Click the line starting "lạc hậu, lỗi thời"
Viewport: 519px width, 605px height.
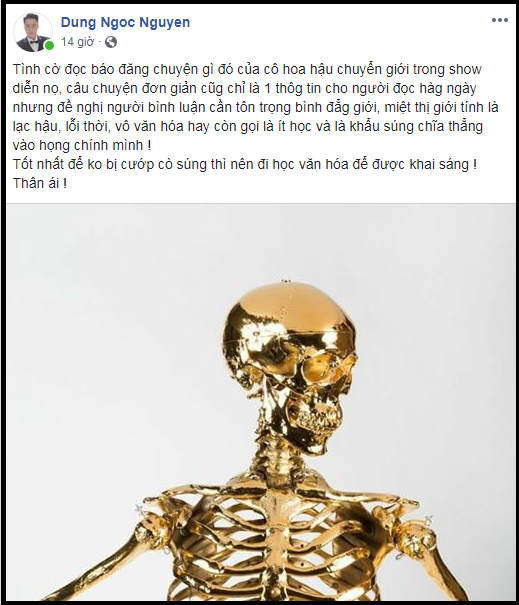248,127
